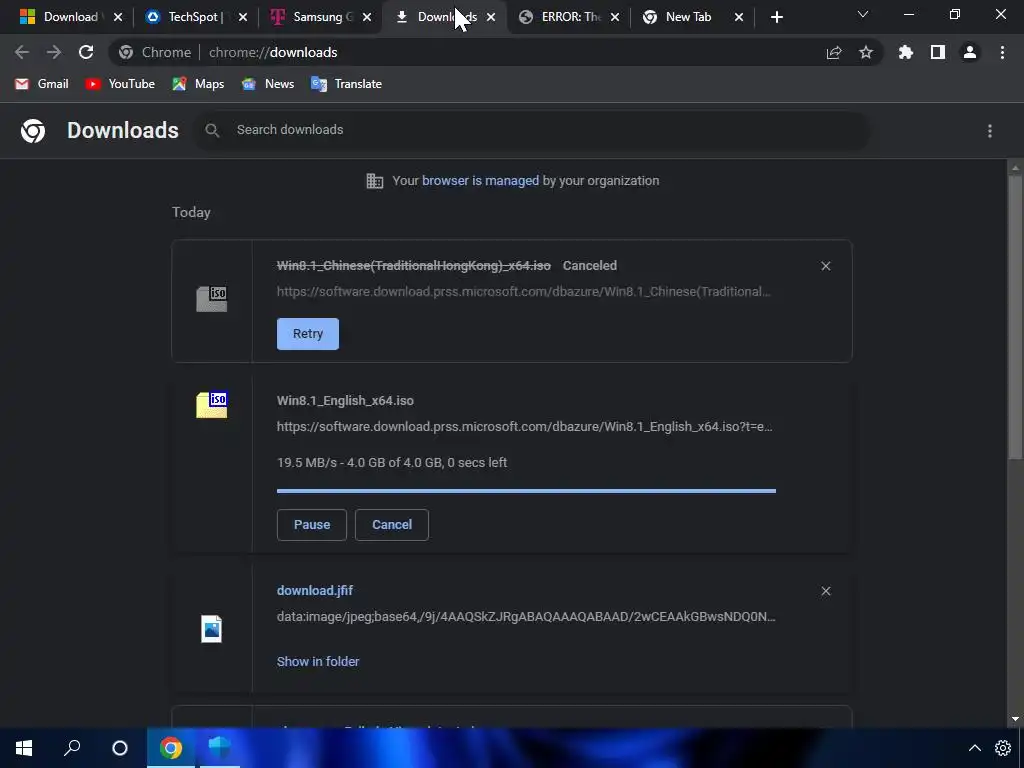This screenshot has height=768, width=1024.
Task: Open the Chrome profile icon
Action: click(970, 52)
